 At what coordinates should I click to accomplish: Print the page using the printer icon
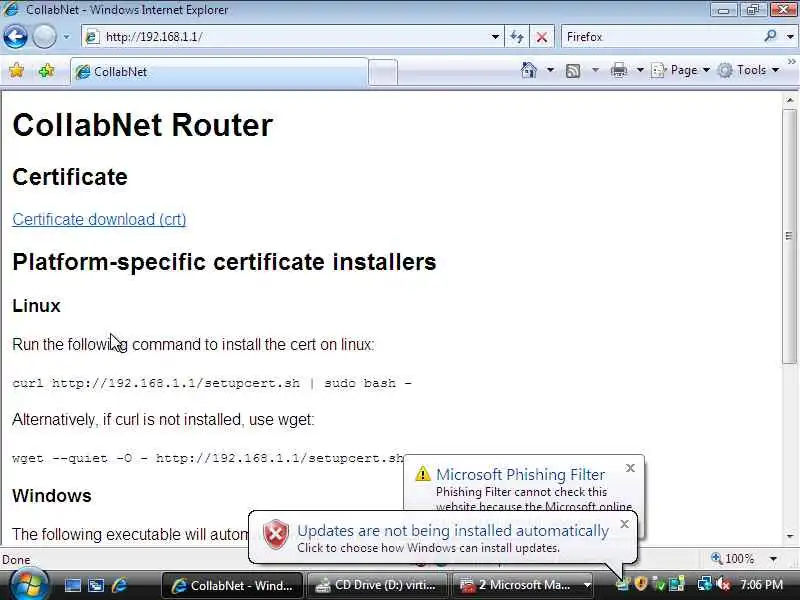618,70
